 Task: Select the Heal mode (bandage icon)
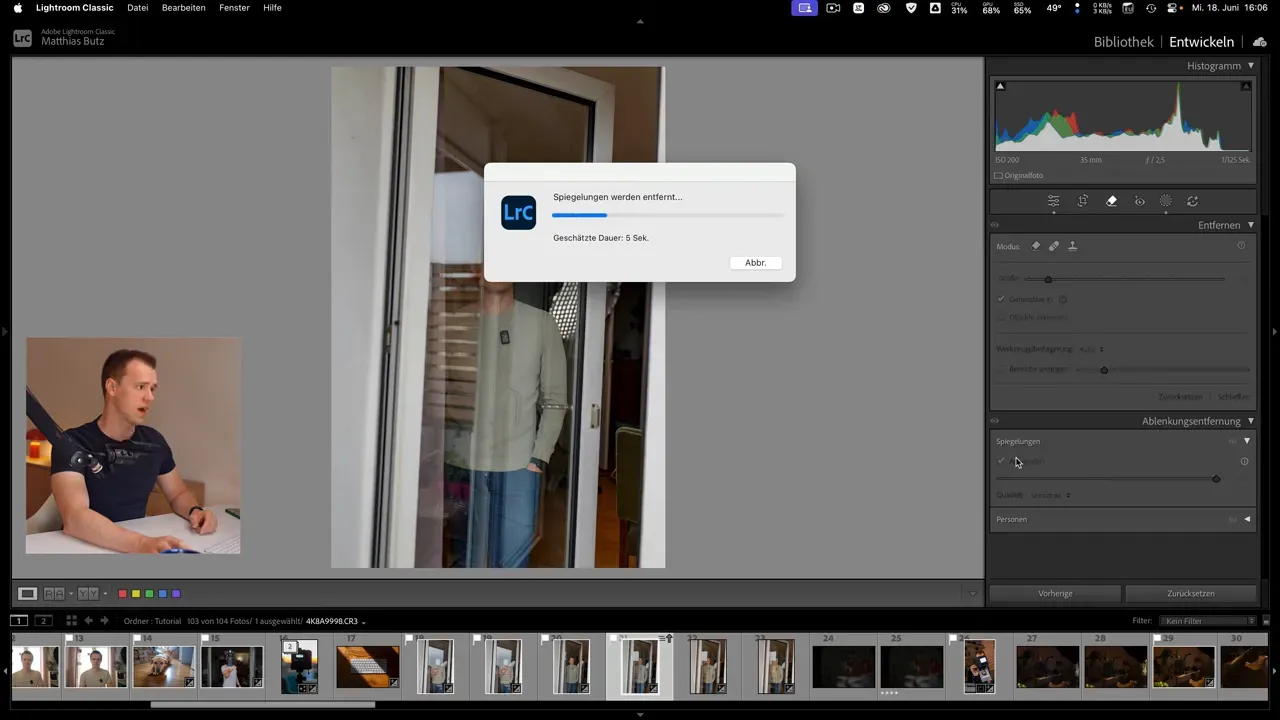pos(1053,246)
